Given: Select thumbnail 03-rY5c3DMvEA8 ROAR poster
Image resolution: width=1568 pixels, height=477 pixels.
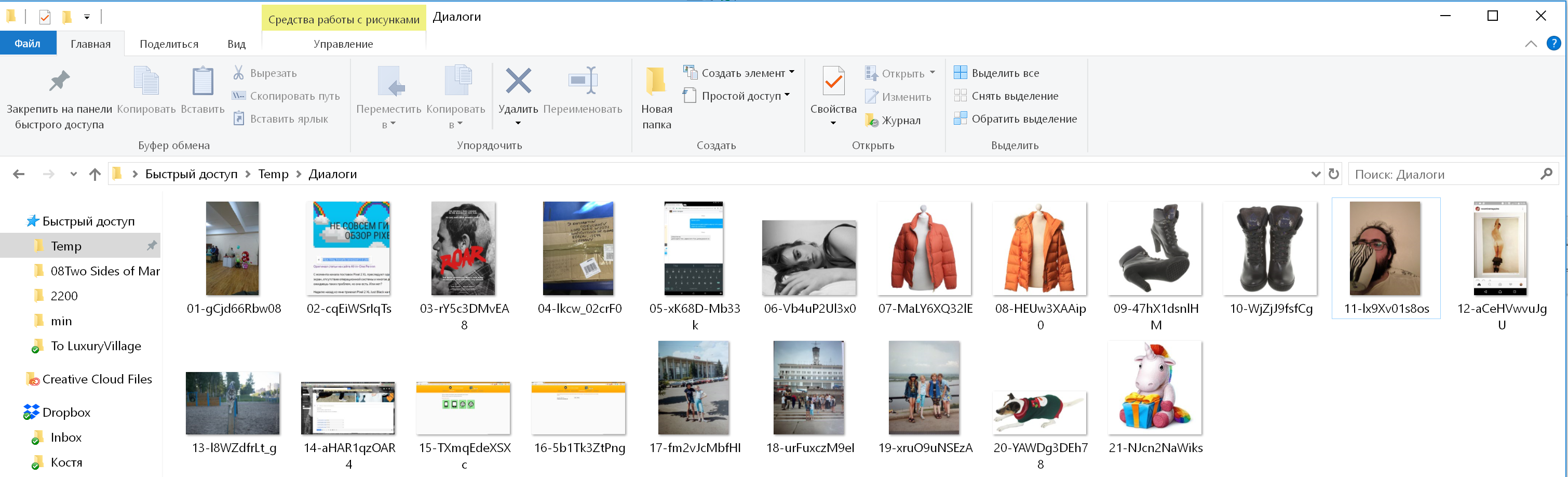Looking at the screenshot, I should 464,248.
